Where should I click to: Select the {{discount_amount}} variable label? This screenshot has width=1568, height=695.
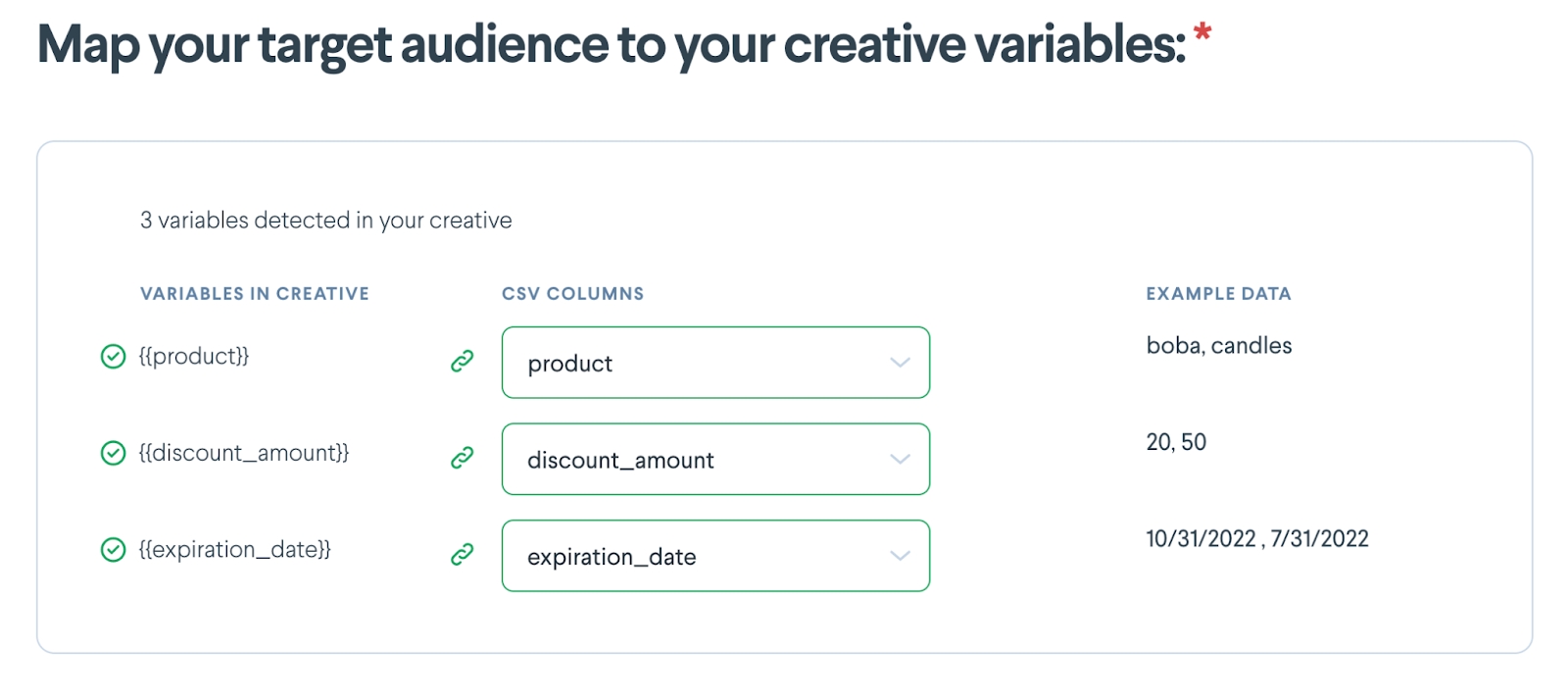(x=244, y=453)
